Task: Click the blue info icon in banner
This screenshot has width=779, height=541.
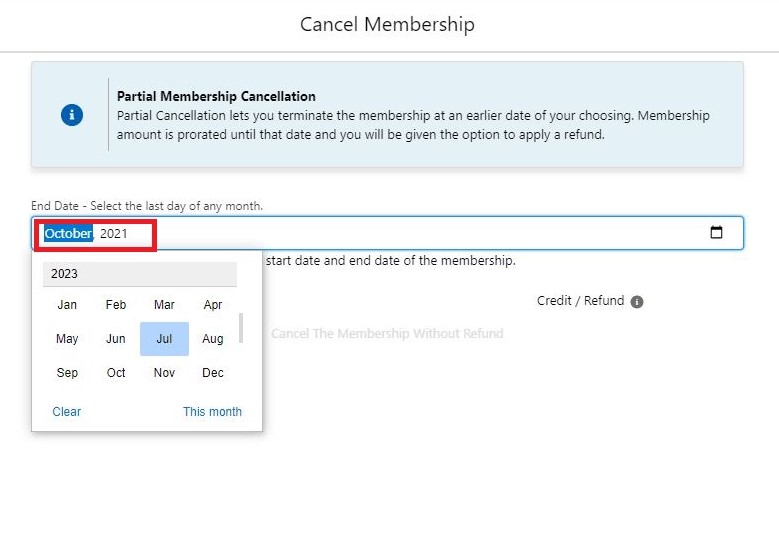Action: click(x=72, y=115)
